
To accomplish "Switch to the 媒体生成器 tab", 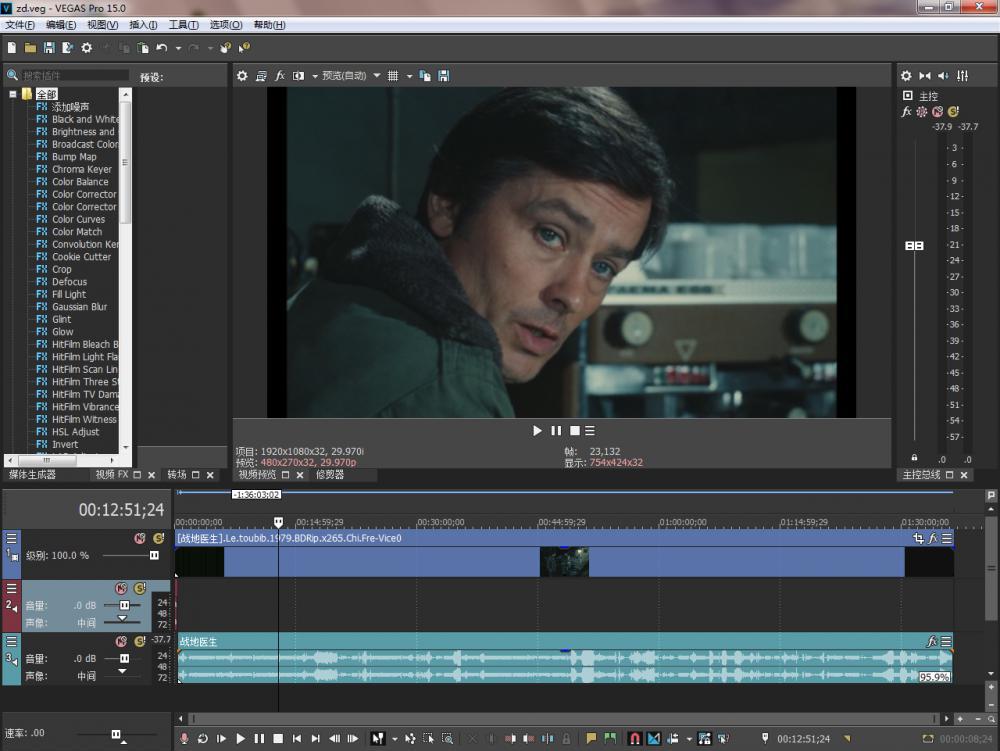I will [32, 475].
